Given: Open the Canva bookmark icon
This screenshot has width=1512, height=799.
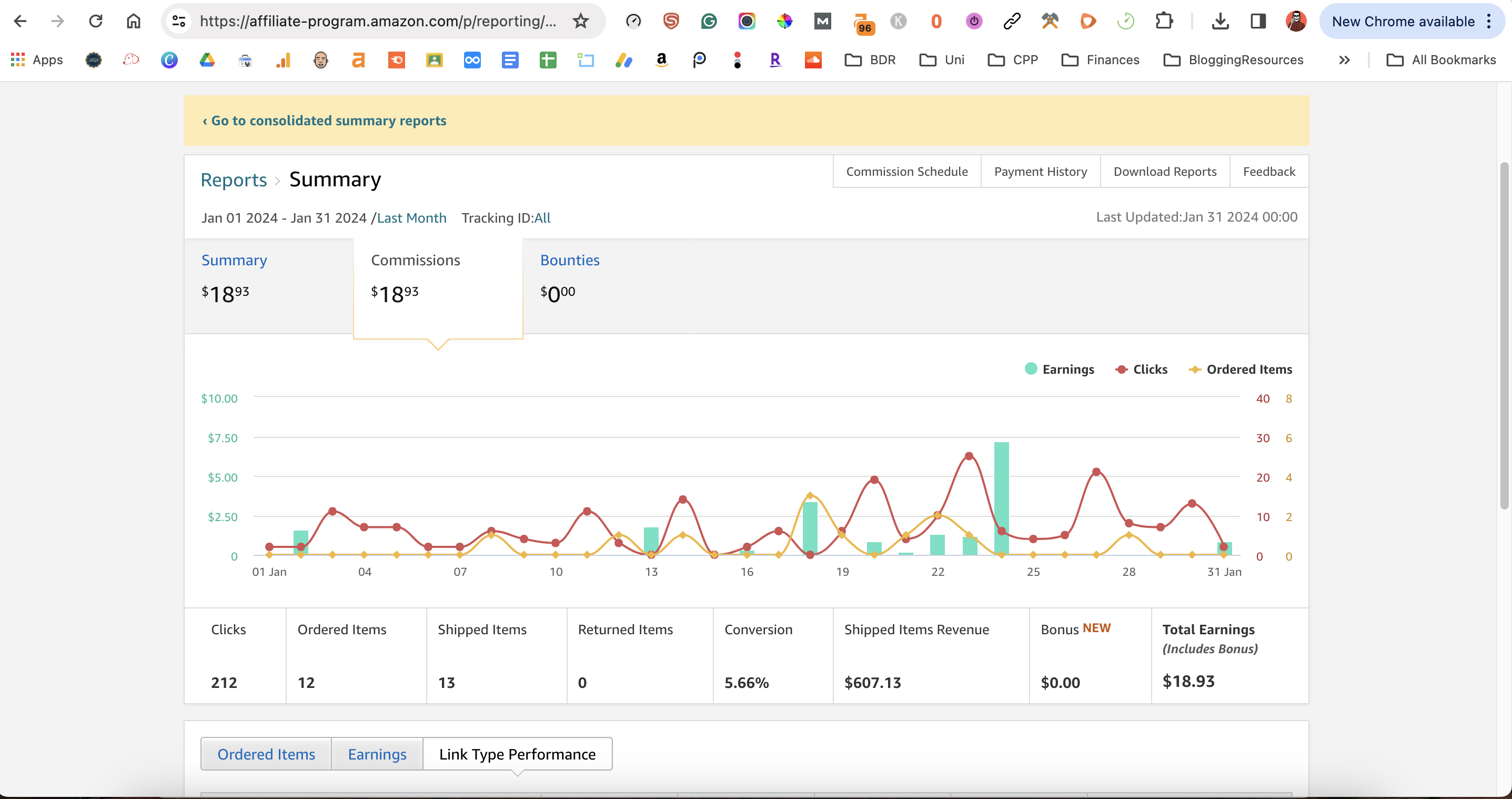Looking at the screenshot, I should coord(169,60).
